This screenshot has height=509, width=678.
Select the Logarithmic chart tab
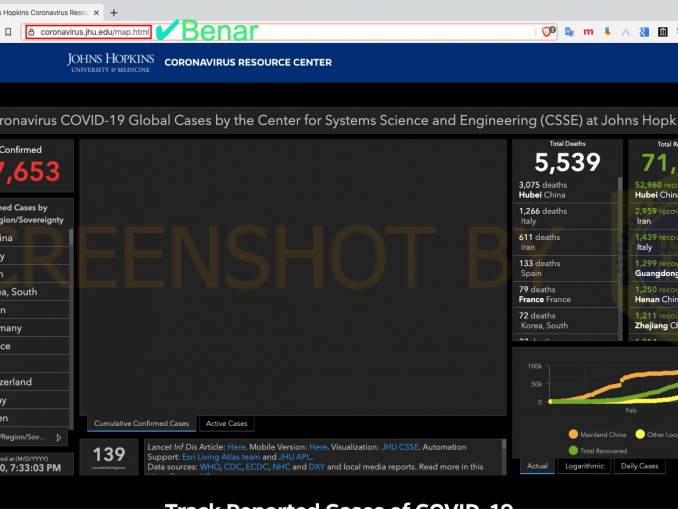pos(584,466)
